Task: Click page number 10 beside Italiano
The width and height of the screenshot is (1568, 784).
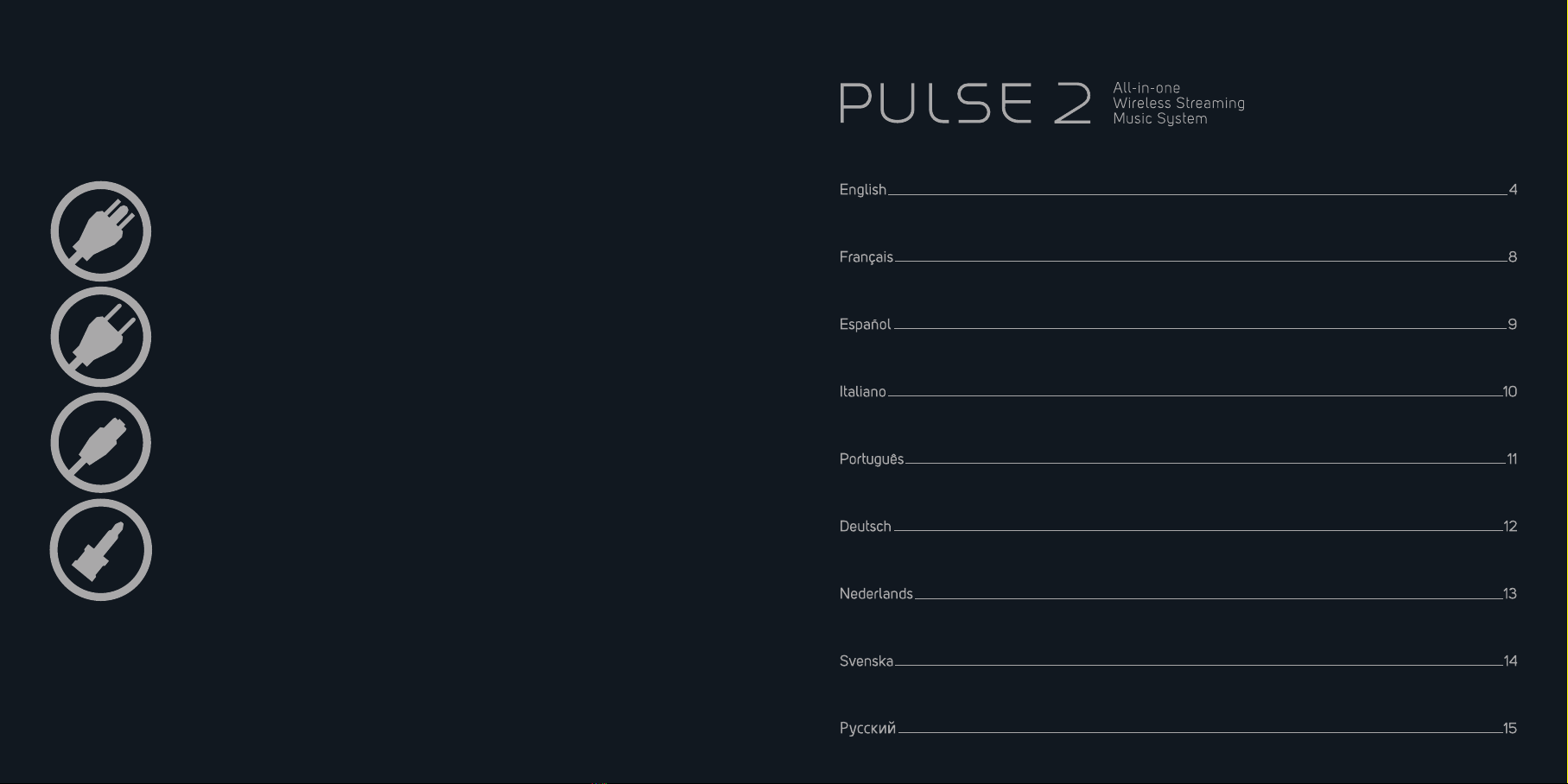Action: [1509, 392]
